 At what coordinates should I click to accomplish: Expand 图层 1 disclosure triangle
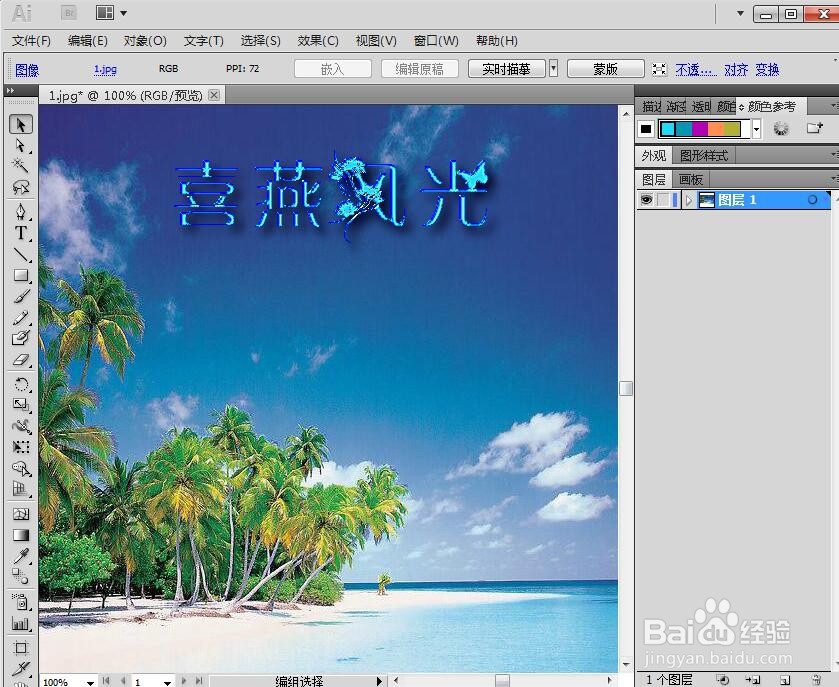click(x=689, y=200)
